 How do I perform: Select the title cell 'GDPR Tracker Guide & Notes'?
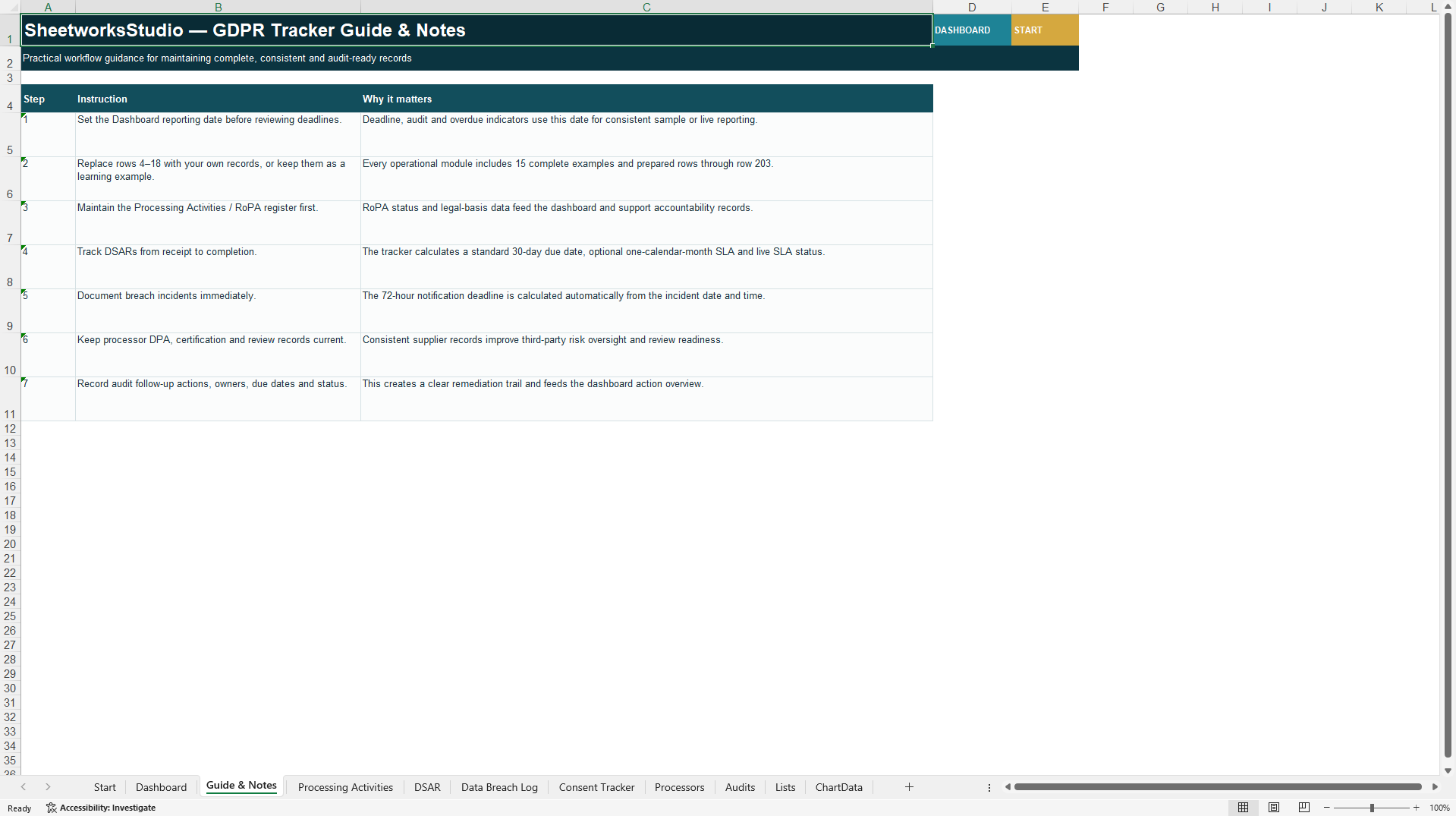click(x=476, y=30)
